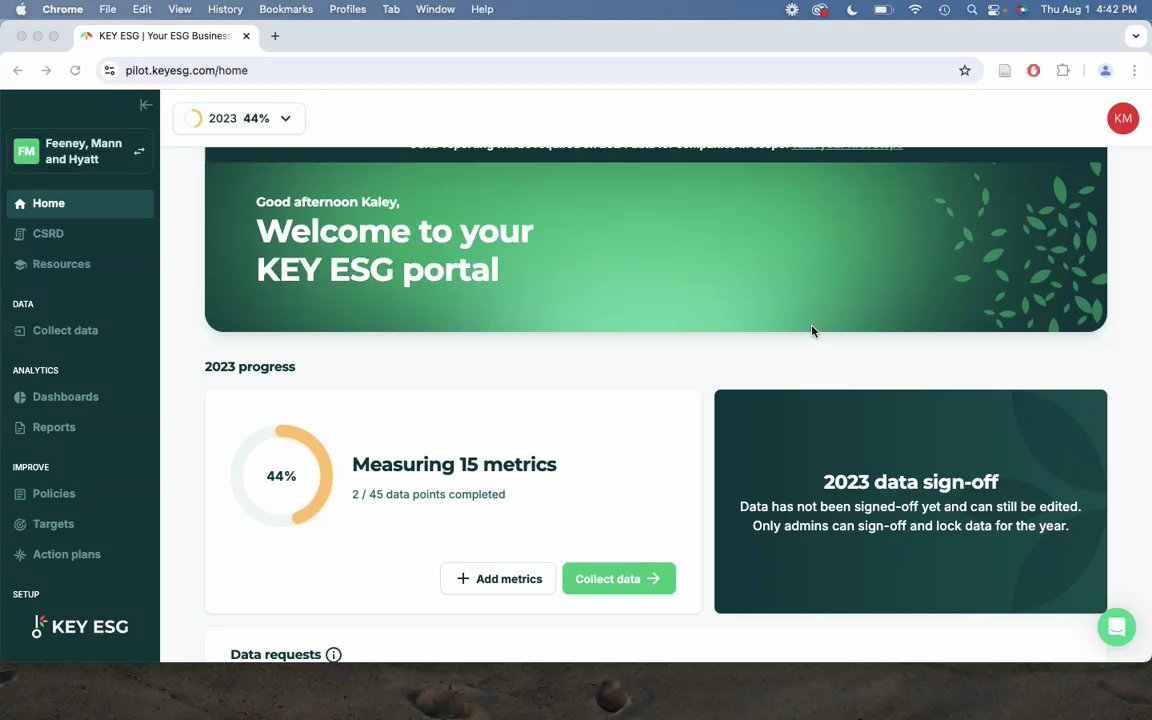Open Resources in the sidebar
This screenshot has width=1152, height=720.
click(x=80, y=264)
